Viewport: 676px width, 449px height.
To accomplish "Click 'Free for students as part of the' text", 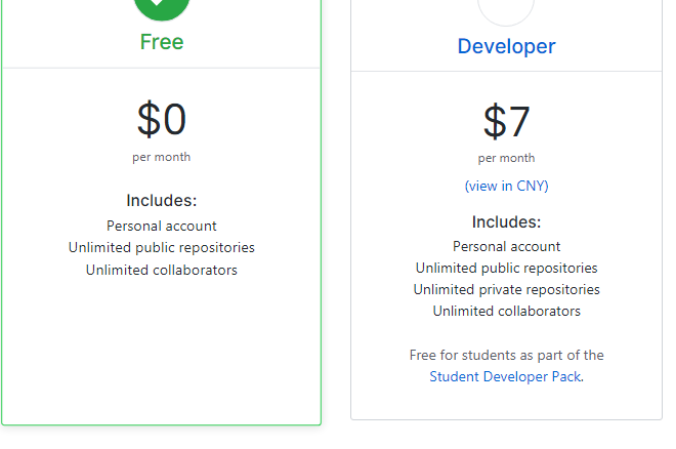I will 507,355.
